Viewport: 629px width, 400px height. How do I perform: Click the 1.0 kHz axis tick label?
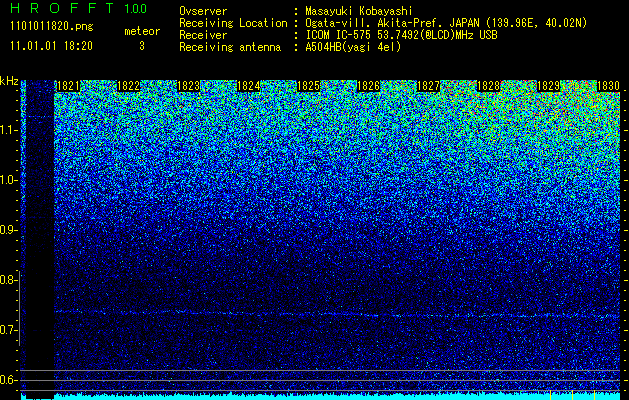point(8,180)
